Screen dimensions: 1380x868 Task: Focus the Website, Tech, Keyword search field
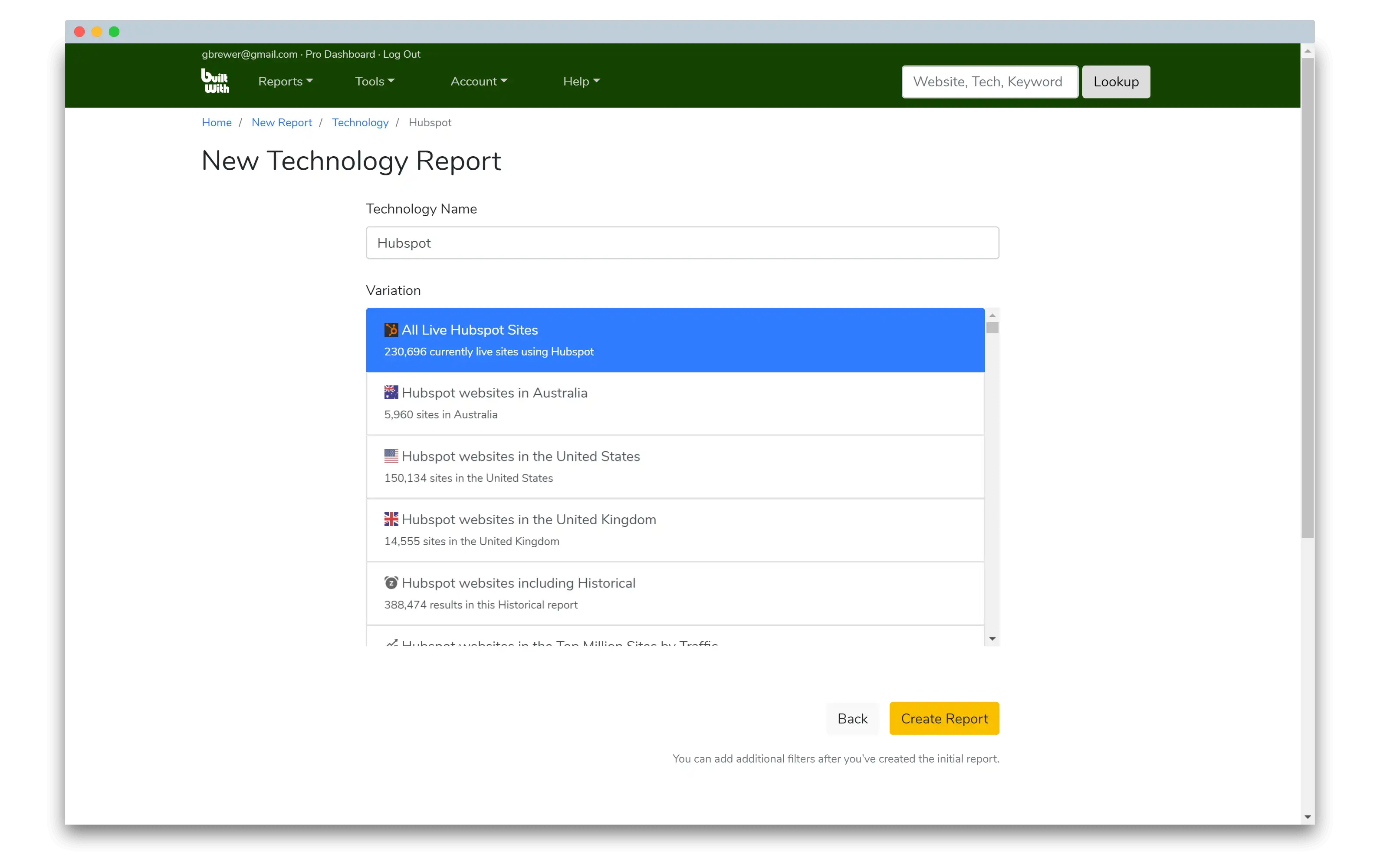pyautogui.click(x=990, y=82)
